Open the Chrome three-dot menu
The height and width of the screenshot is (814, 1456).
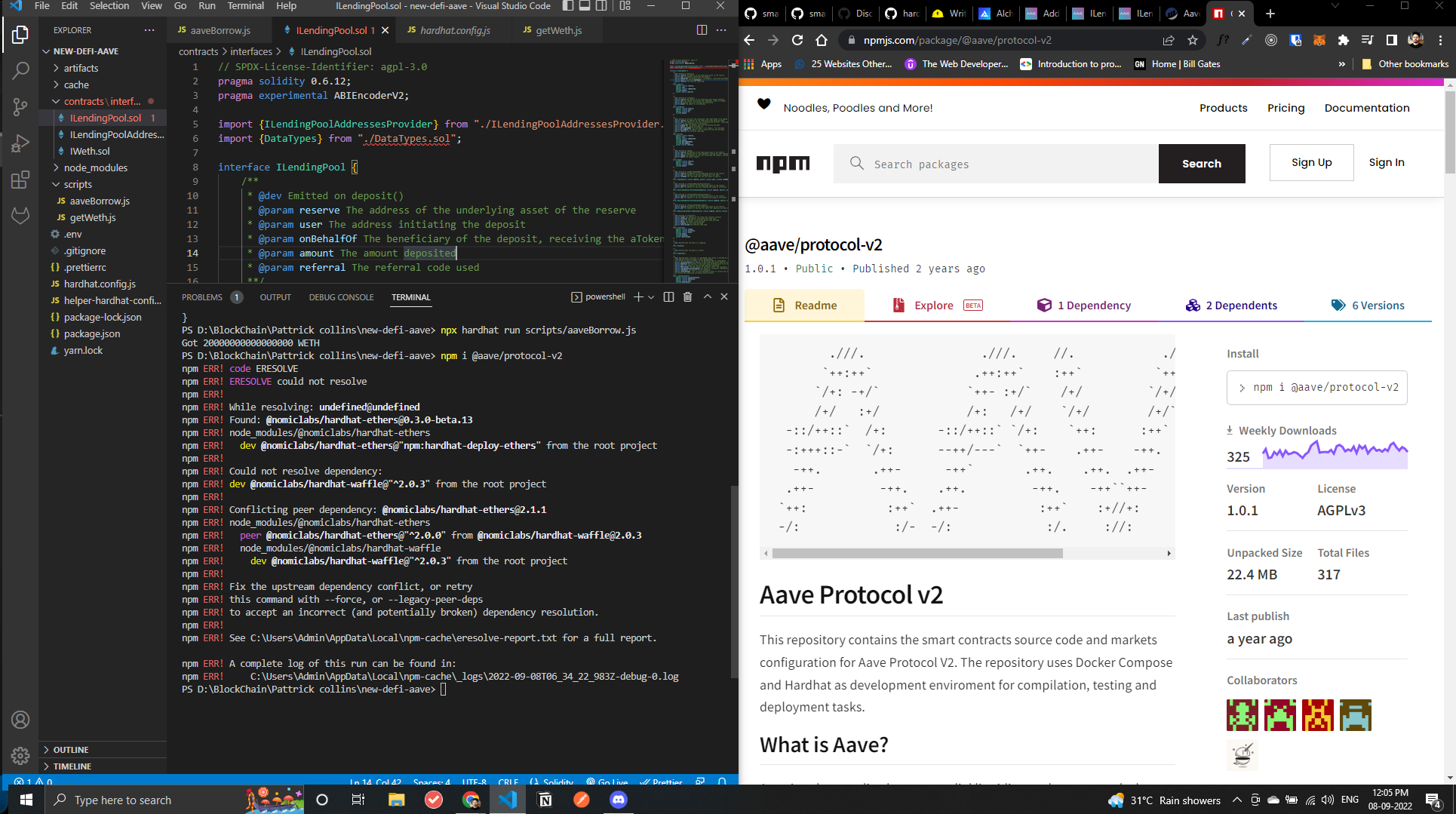1440,40
